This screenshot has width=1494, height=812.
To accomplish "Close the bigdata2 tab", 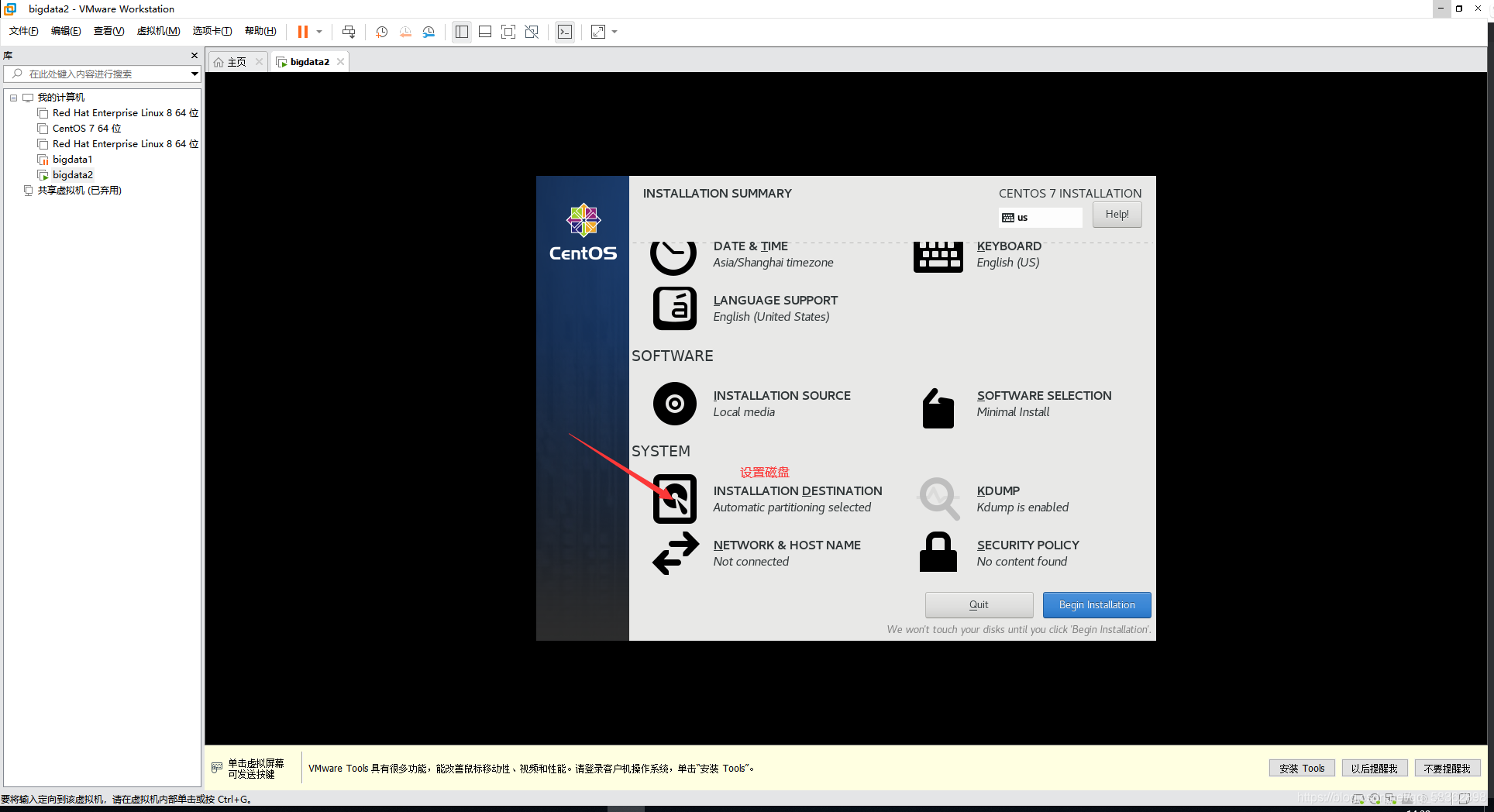I will pyautogui.click(x=340, y=62).
